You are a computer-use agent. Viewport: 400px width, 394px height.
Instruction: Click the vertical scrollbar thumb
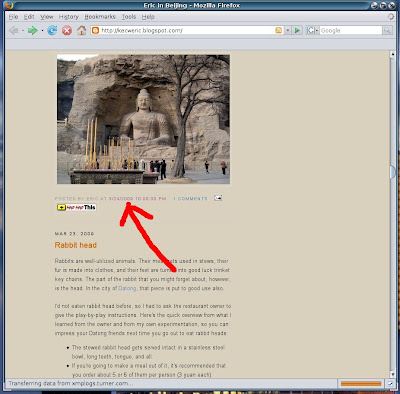[x=392, y=171]
